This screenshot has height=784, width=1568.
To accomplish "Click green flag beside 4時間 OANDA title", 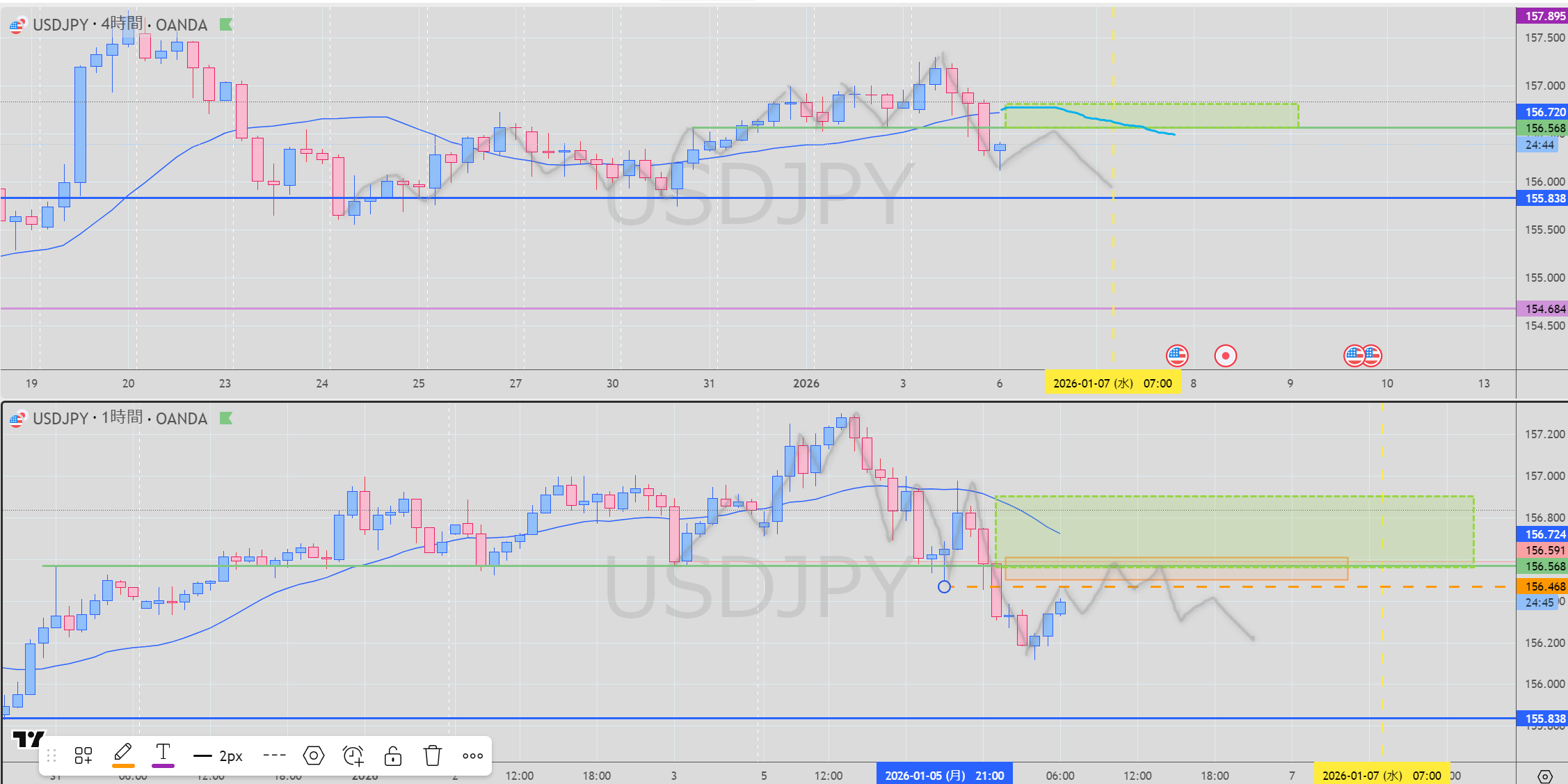I will tap(226, 24).
